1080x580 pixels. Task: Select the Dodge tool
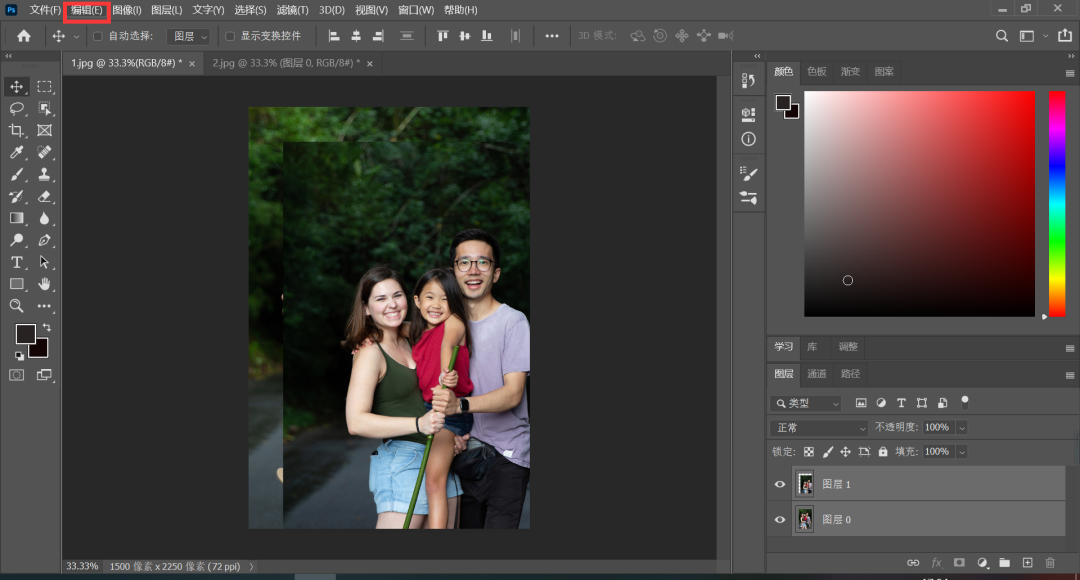[x=17, y=240]
